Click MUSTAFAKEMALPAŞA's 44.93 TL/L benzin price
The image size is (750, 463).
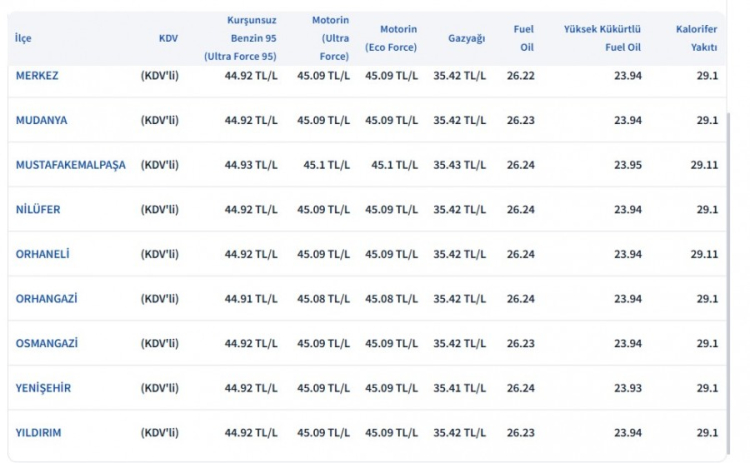tap(251, 165)
